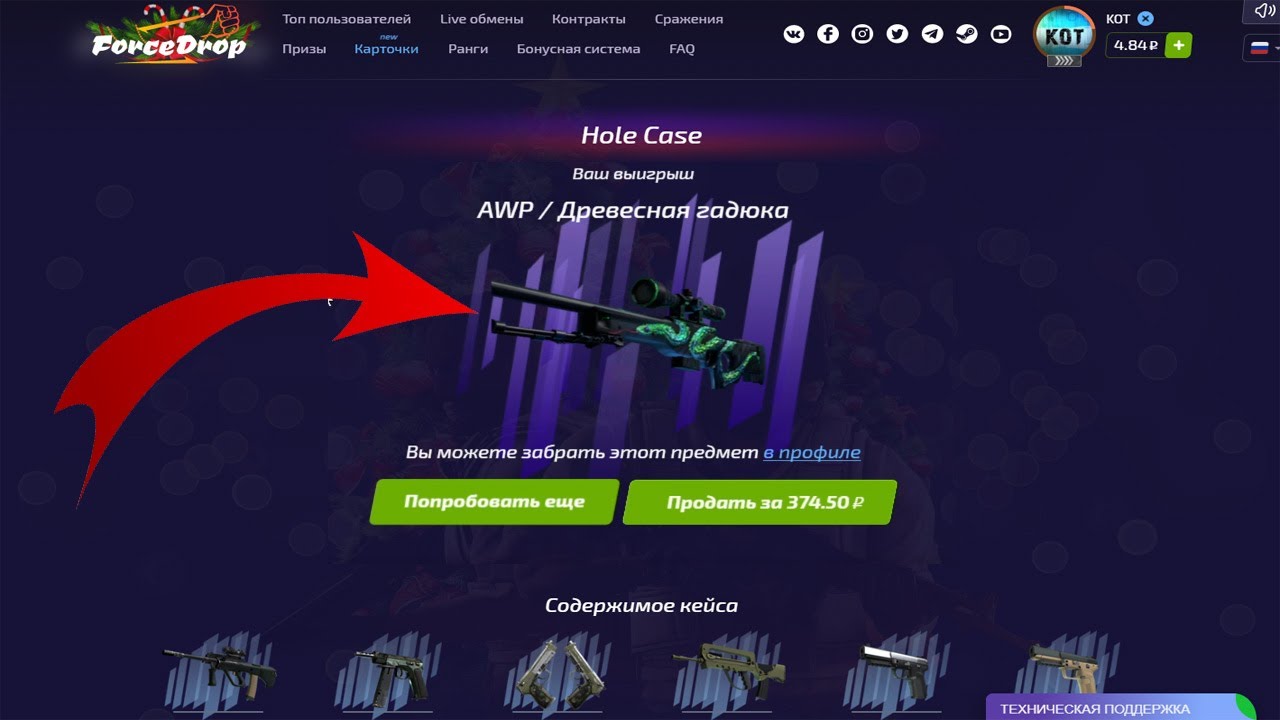
Task: Follow the в профиле link
Action: [x=812, y=452]
